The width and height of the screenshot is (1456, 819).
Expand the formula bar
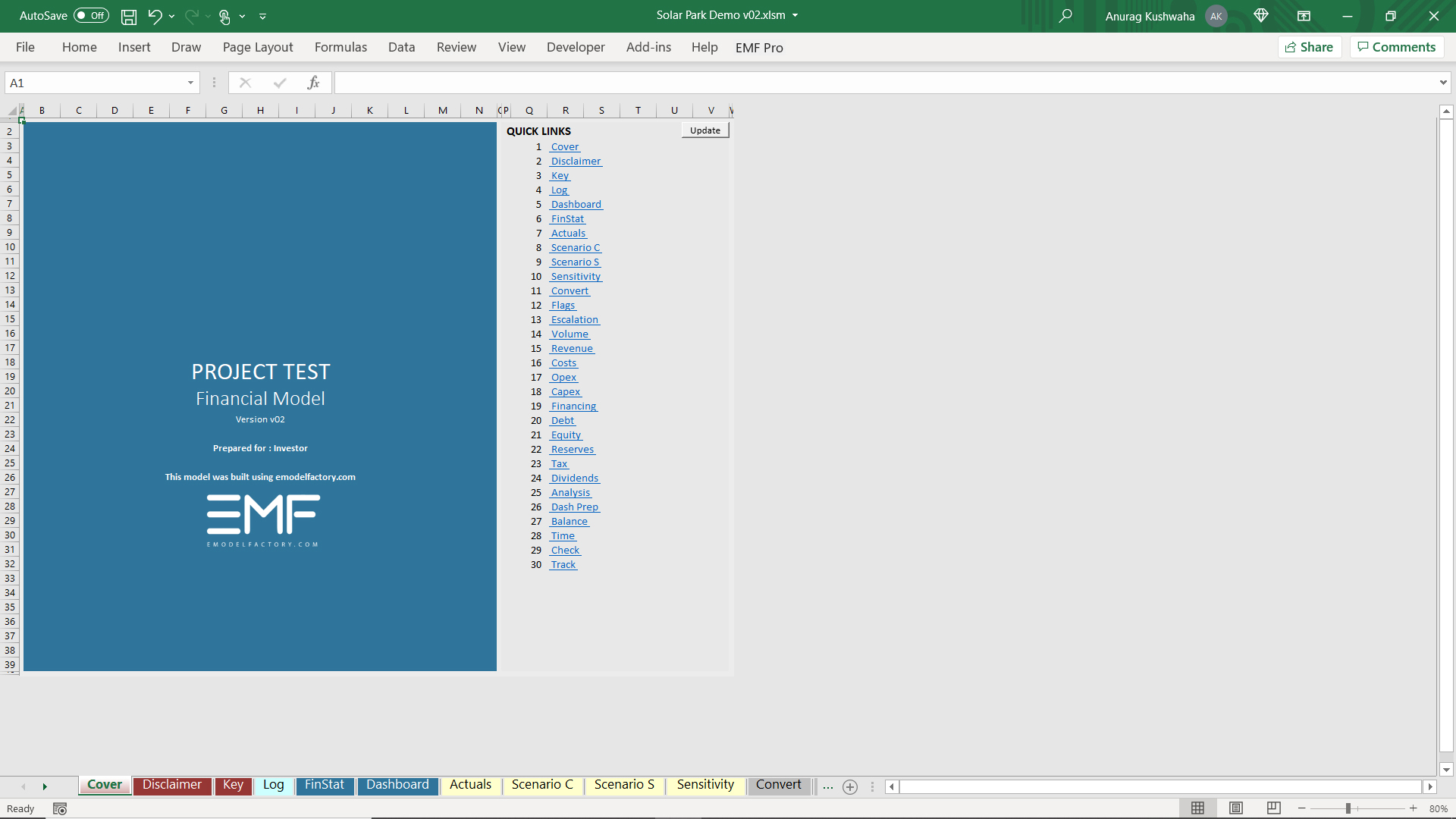click(1443, 83)
